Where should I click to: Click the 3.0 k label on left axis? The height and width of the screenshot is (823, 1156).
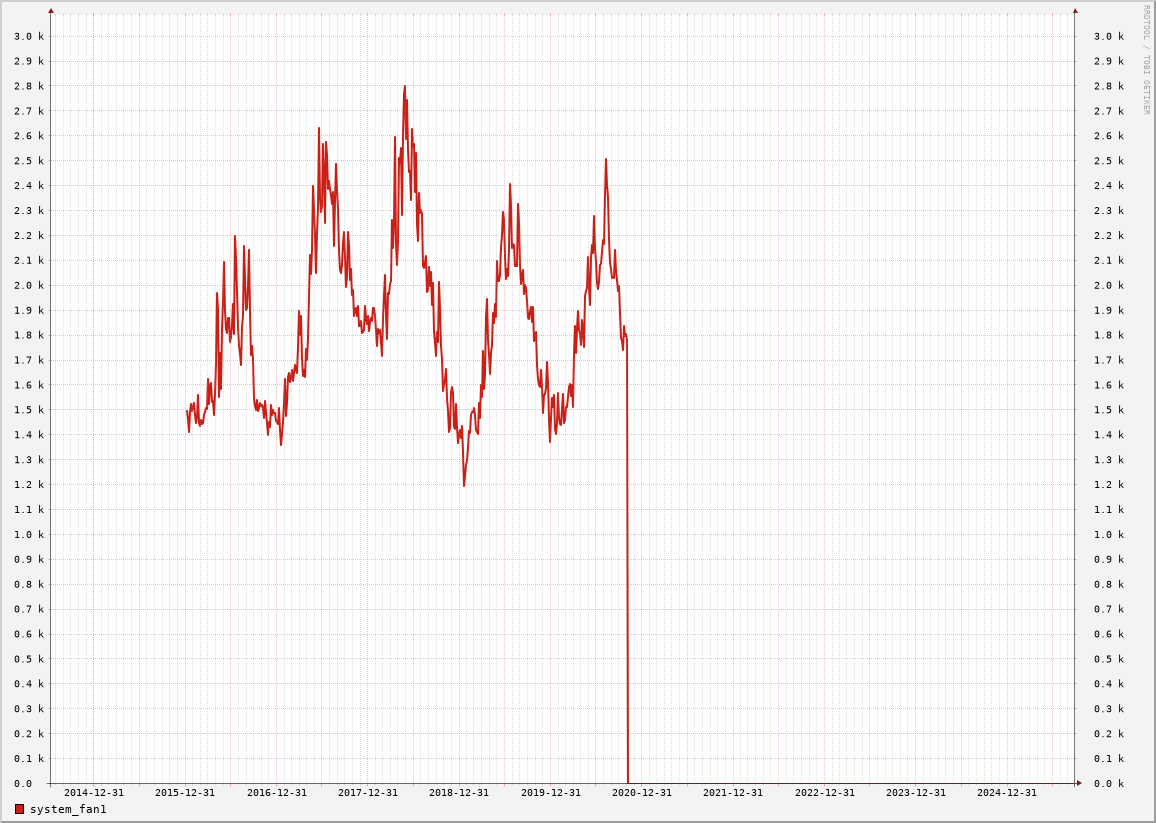coord(28,36)
